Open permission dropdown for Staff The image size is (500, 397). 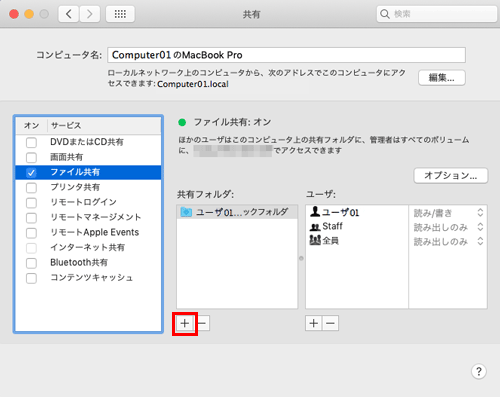[448, 227]
